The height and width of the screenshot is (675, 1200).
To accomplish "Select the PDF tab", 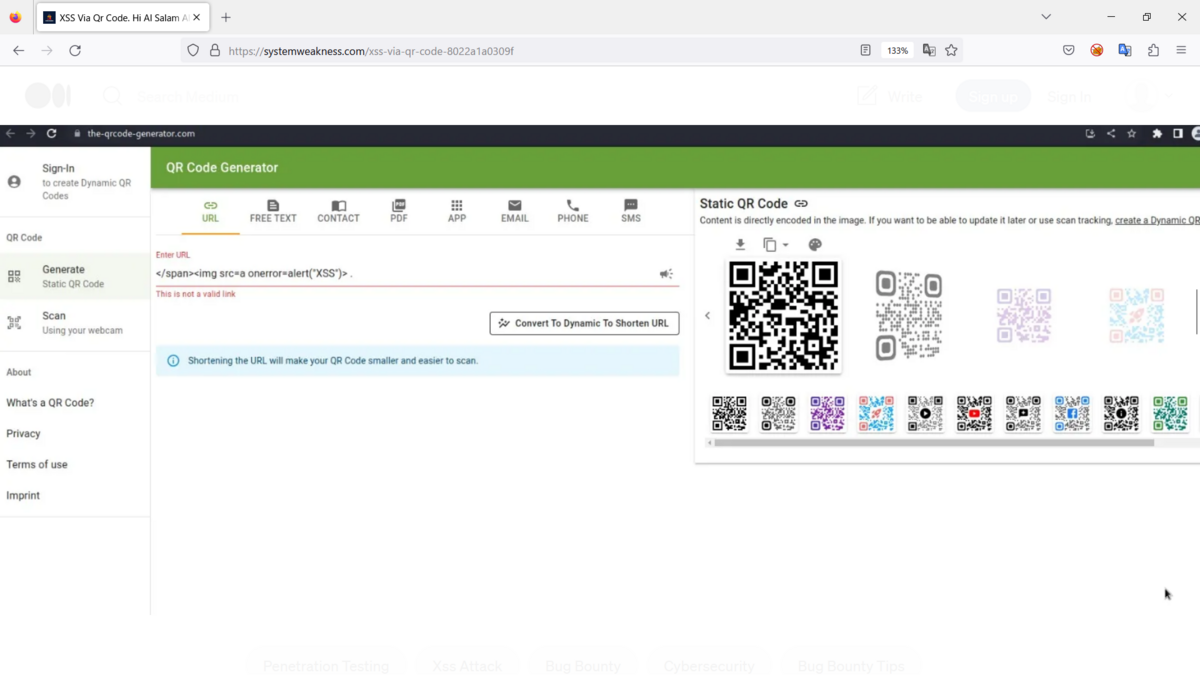I will tap(399, 211).
